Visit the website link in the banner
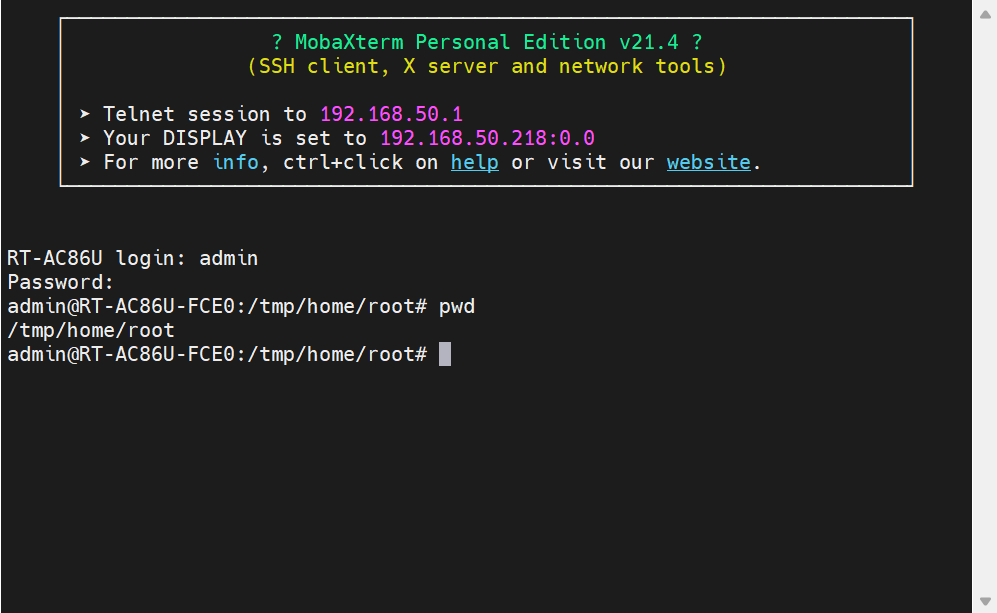This screenshot has width=997, height=613. (x=708, y=162)
